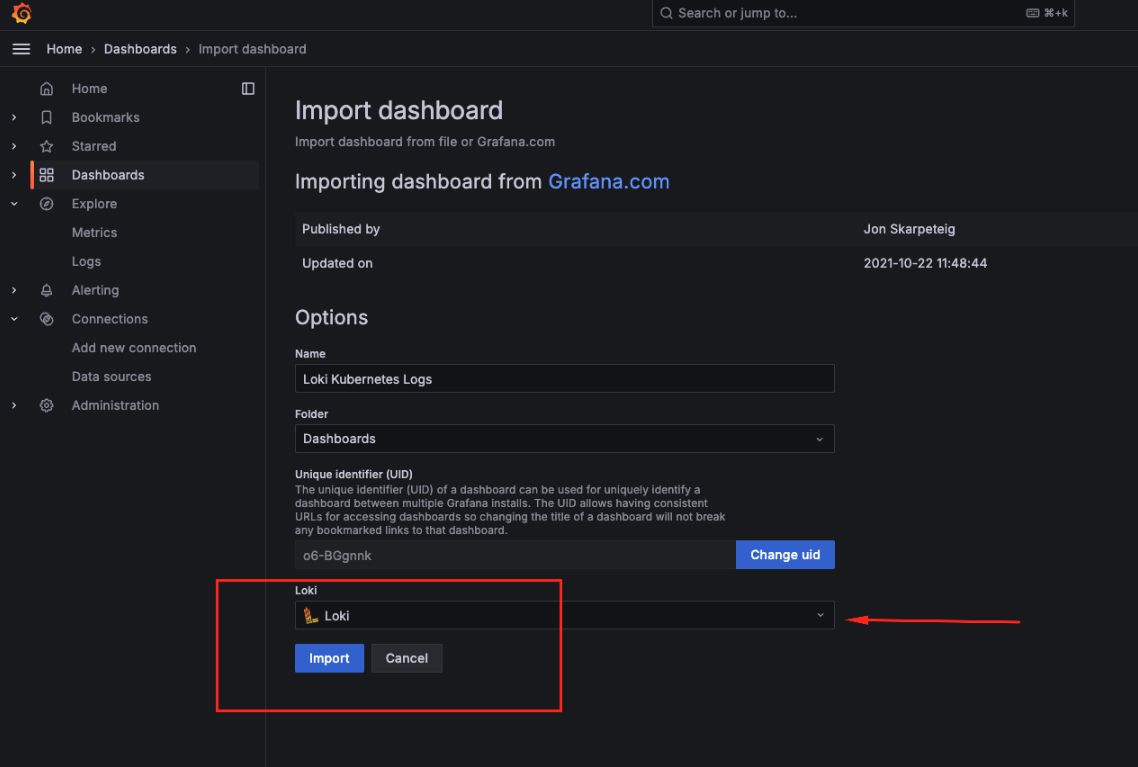Open Metrics under Explore
1138x767 pixels.
point(94,233)
